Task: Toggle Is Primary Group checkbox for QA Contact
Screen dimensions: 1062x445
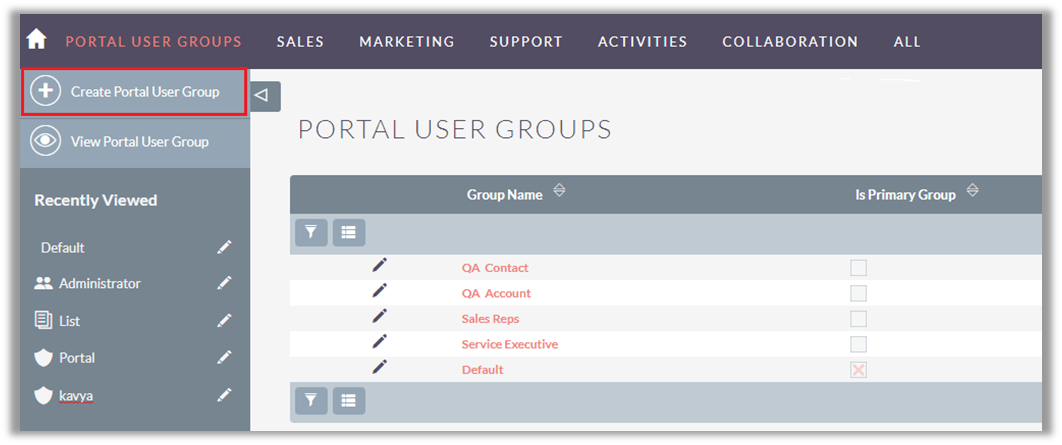Action: (x=858, y=268)
